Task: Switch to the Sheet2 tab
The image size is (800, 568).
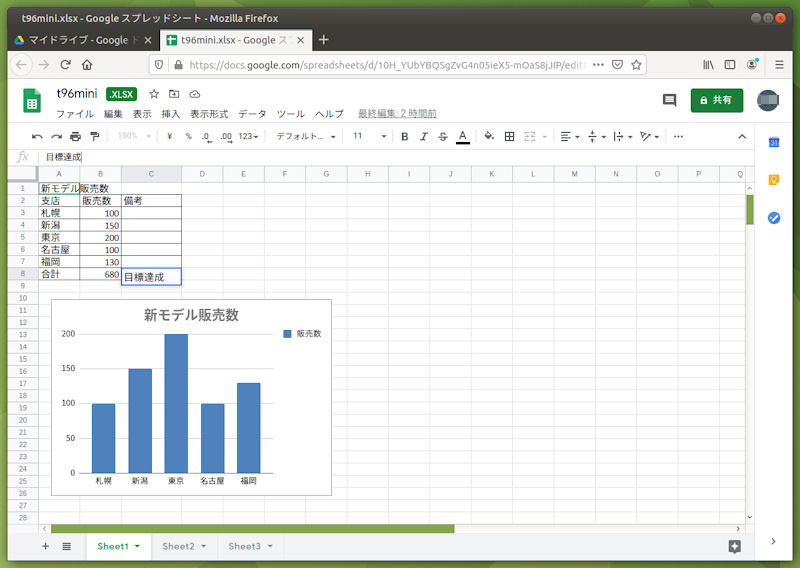Action: [x=178, y=546]
